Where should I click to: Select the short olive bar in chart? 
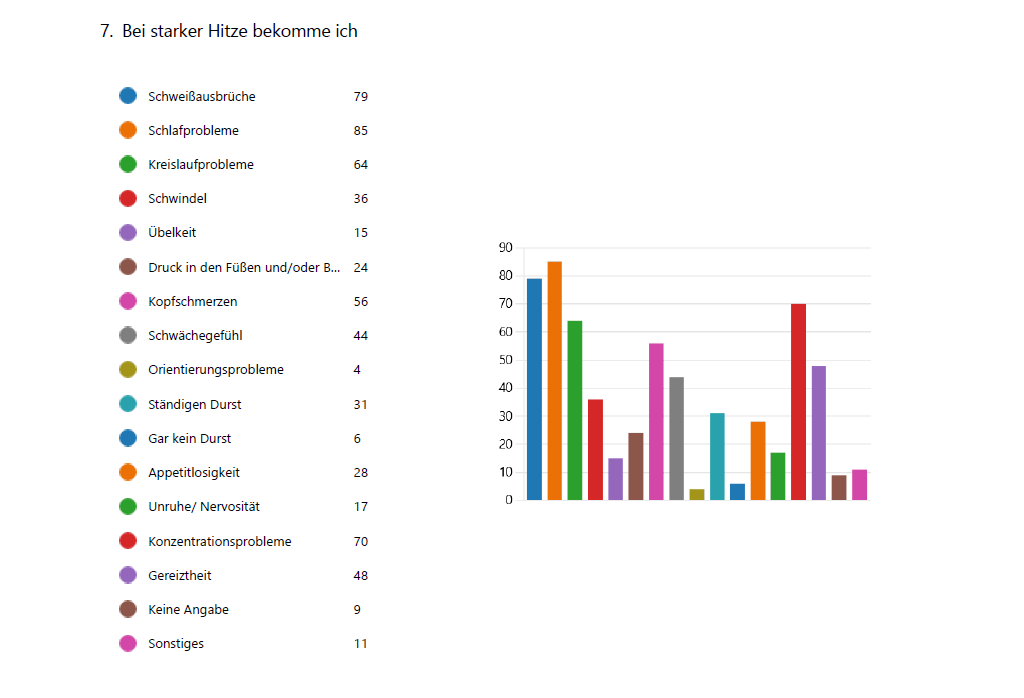697,494
